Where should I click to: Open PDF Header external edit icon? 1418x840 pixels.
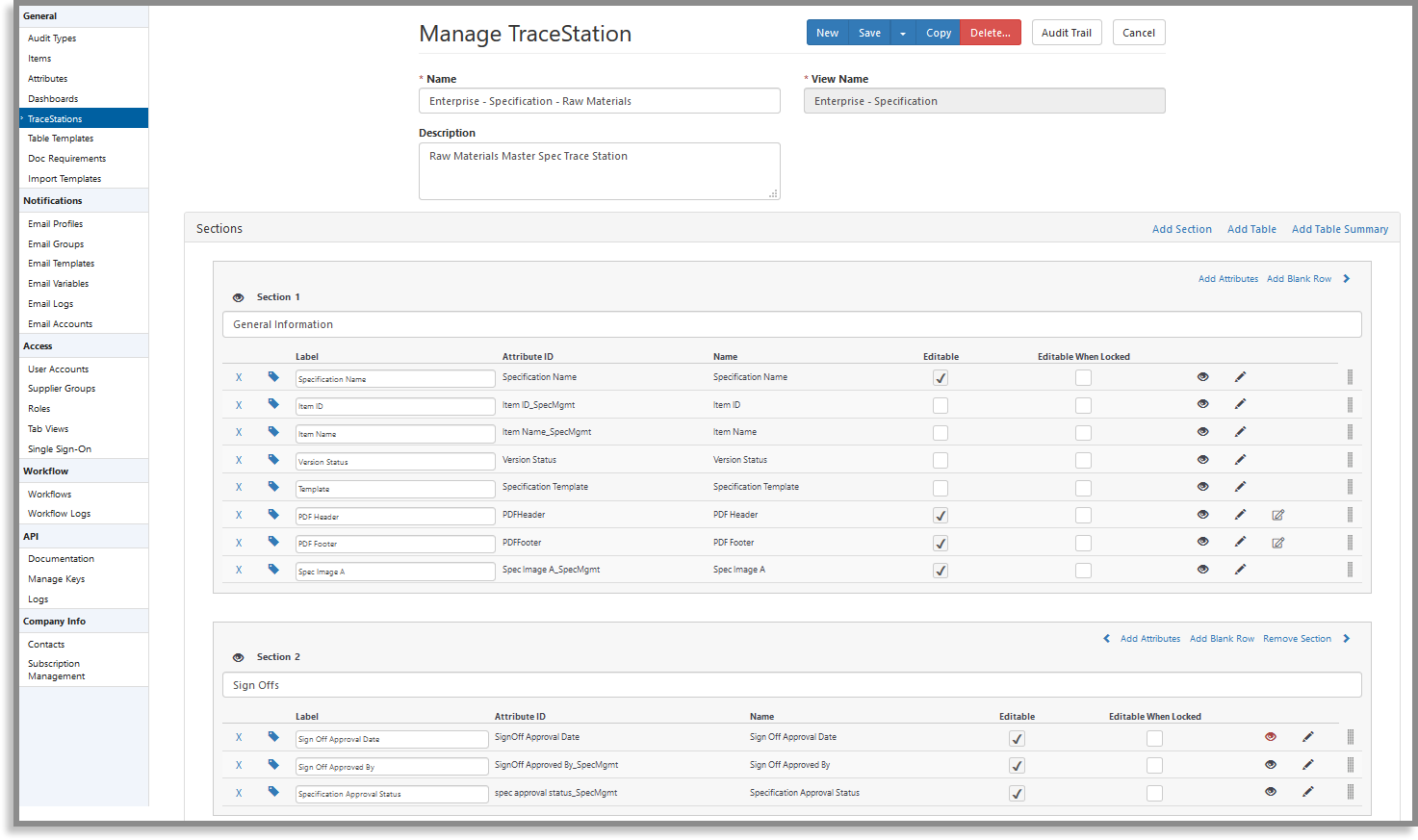tap(1278, 515)
